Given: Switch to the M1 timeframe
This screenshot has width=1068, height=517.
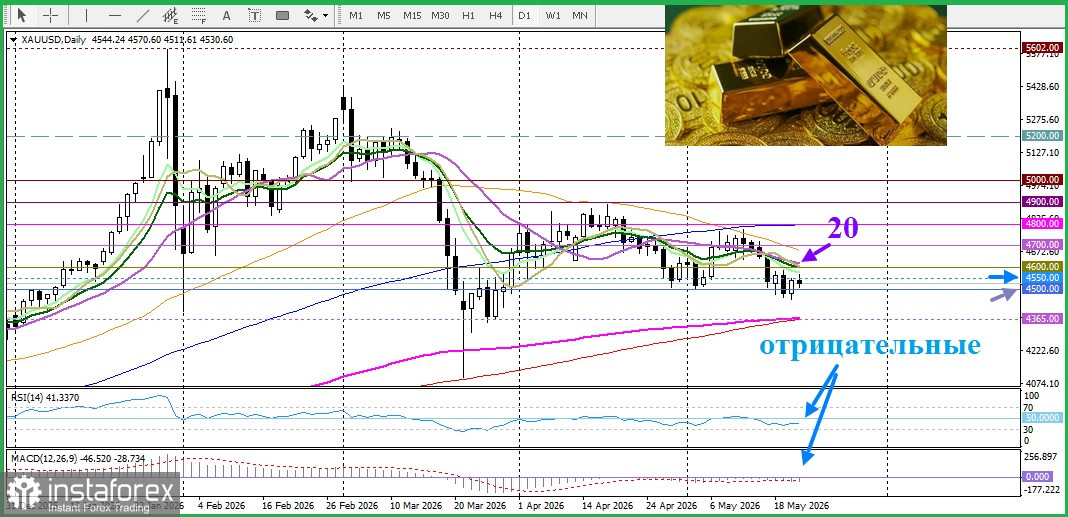Looking at the screenshot, I should (x=356, y=15).
